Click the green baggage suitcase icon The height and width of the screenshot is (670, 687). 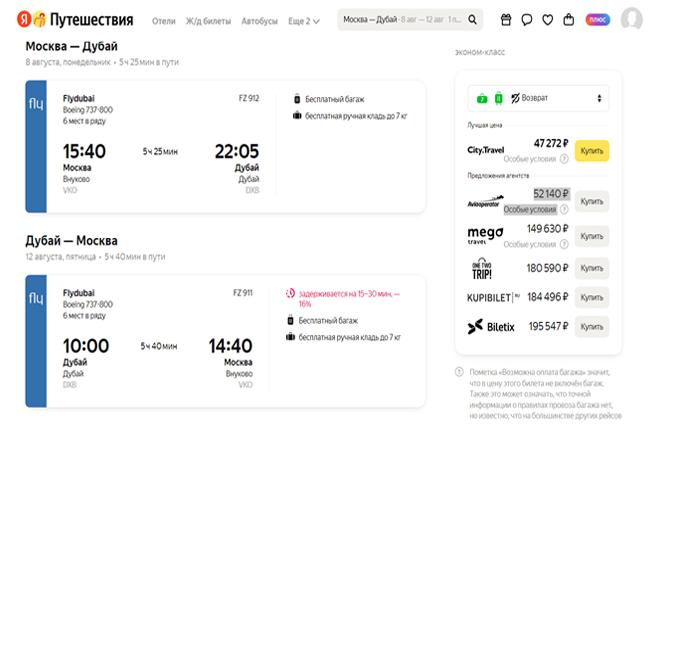pyautogui.click(x=499, y=99)
